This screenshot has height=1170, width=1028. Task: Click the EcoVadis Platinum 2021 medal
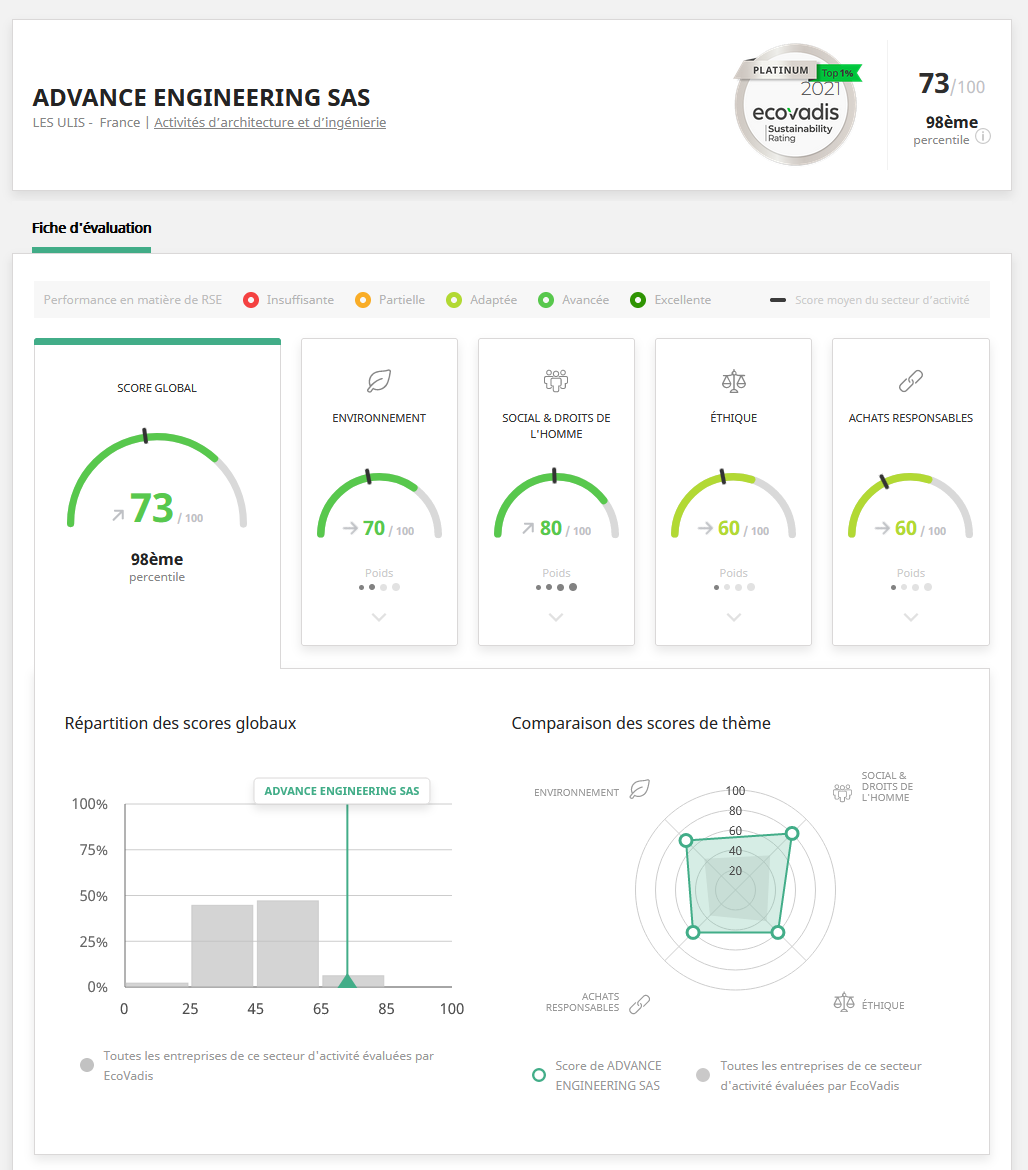(795, 104)
